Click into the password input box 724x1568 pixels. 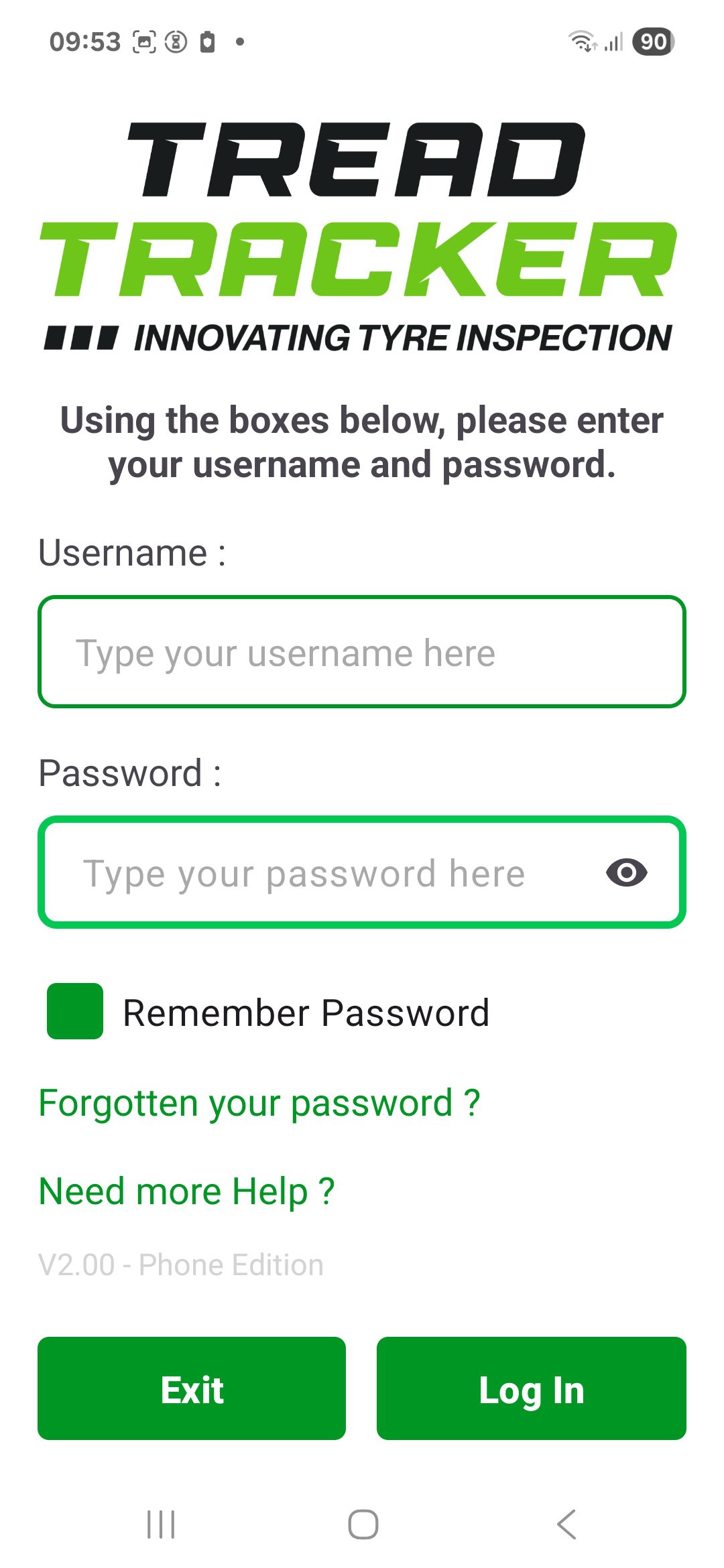(322, 872)
